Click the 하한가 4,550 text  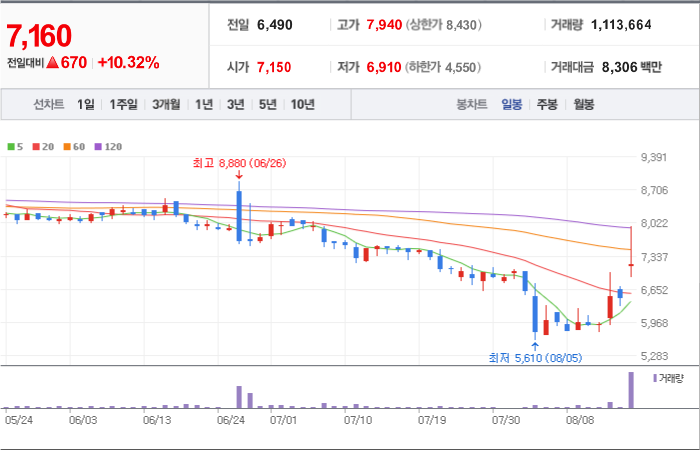(443, 67)
